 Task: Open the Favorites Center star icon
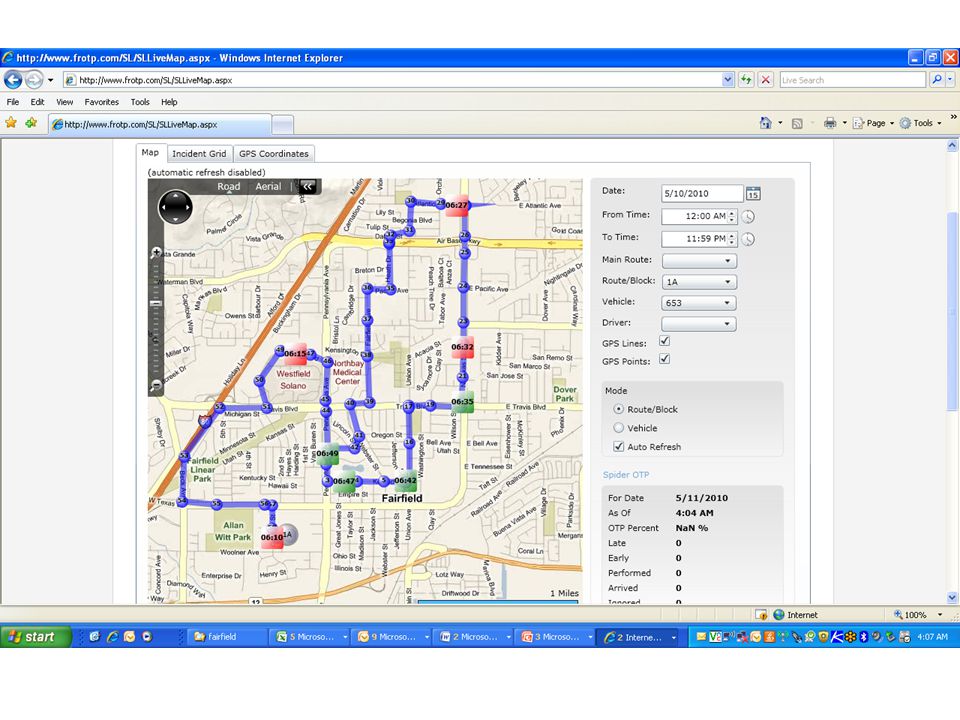pos(11,123)
